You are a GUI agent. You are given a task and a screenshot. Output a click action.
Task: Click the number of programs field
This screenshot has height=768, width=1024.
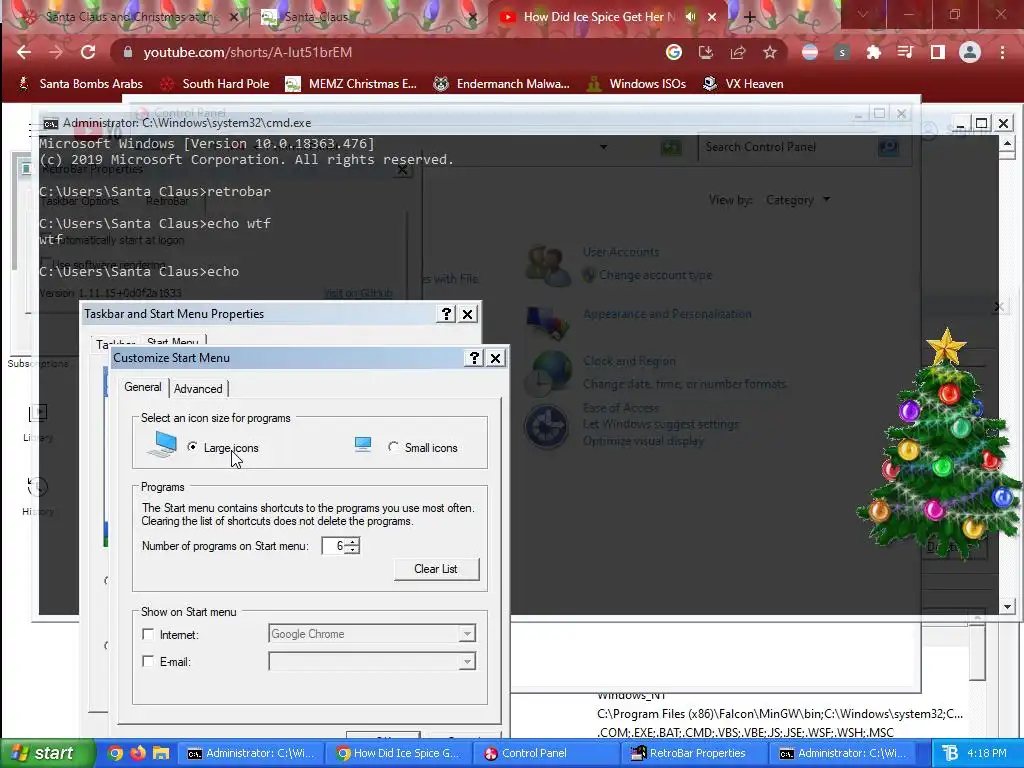coord(334,545)
